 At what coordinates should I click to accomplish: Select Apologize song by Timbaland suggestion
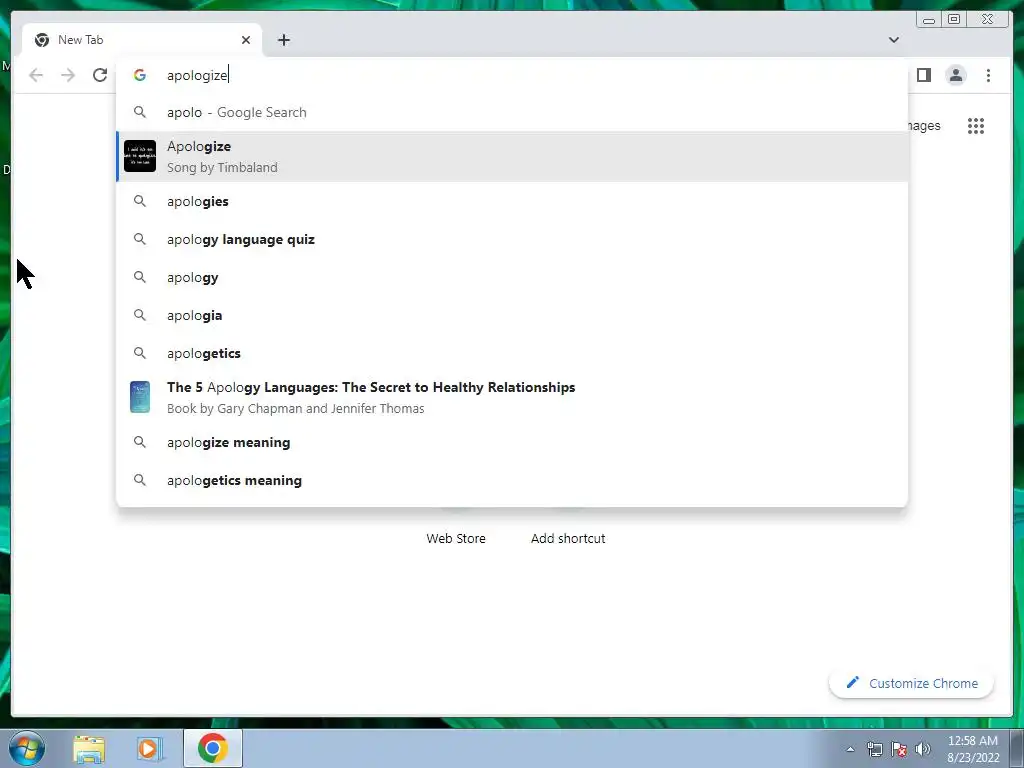(x=512, y=157)
